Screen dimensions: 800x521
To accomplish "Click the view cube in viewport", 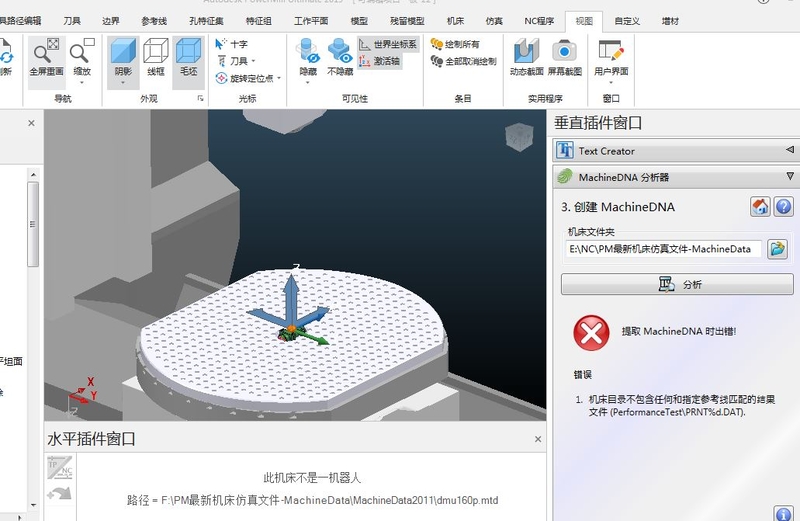I will click(519, 138).
